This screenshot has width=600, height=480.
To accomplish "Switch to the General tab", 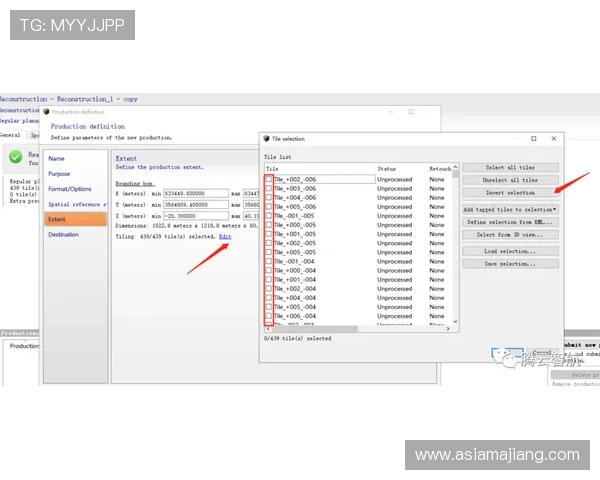I will coord(9,134).
